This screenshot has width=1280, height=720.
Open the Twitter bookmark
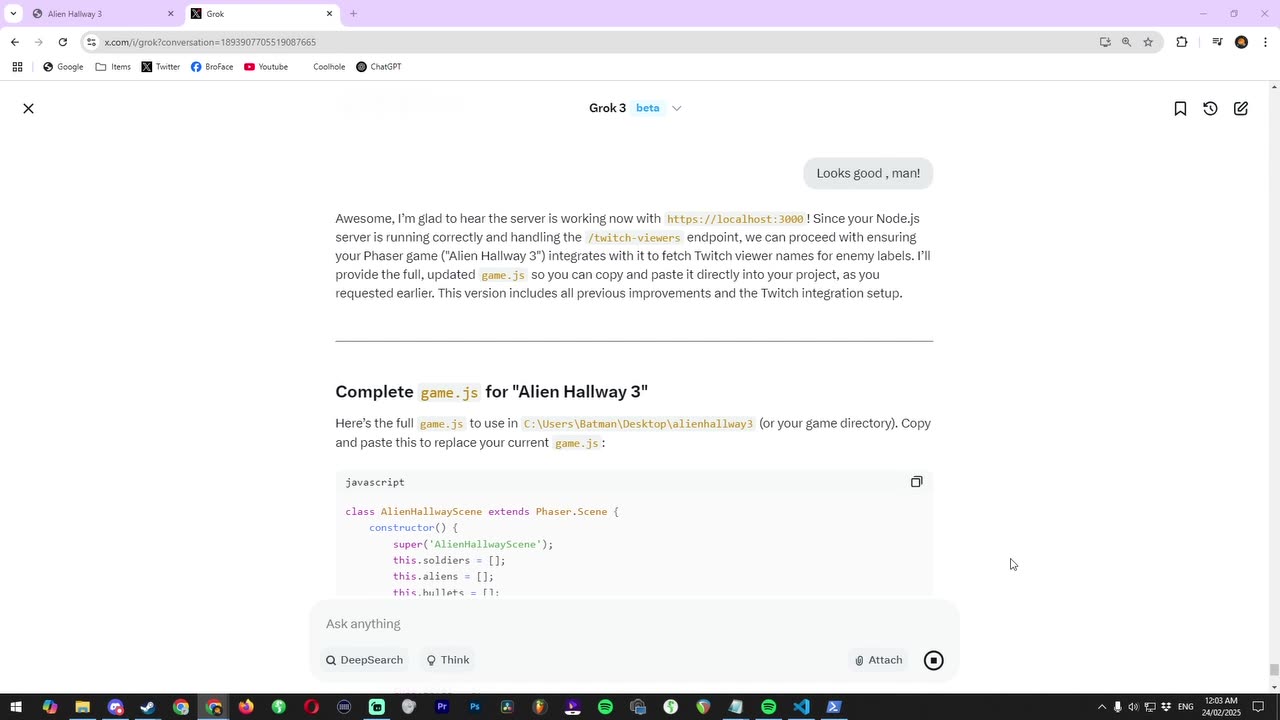coord(160,67)
